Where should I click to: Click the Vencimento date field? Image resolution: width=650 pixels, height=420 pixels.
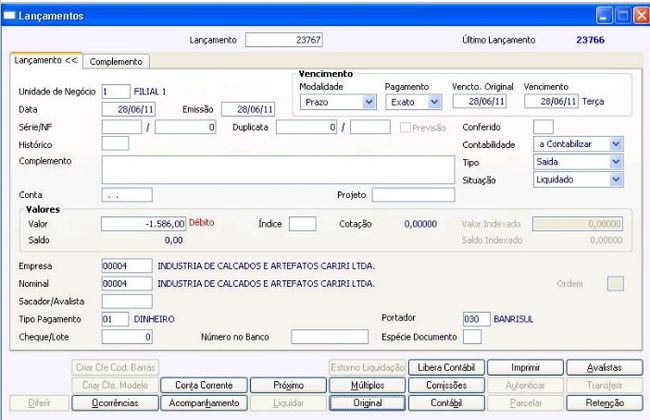pyautogui.click(x=551, y=101)
